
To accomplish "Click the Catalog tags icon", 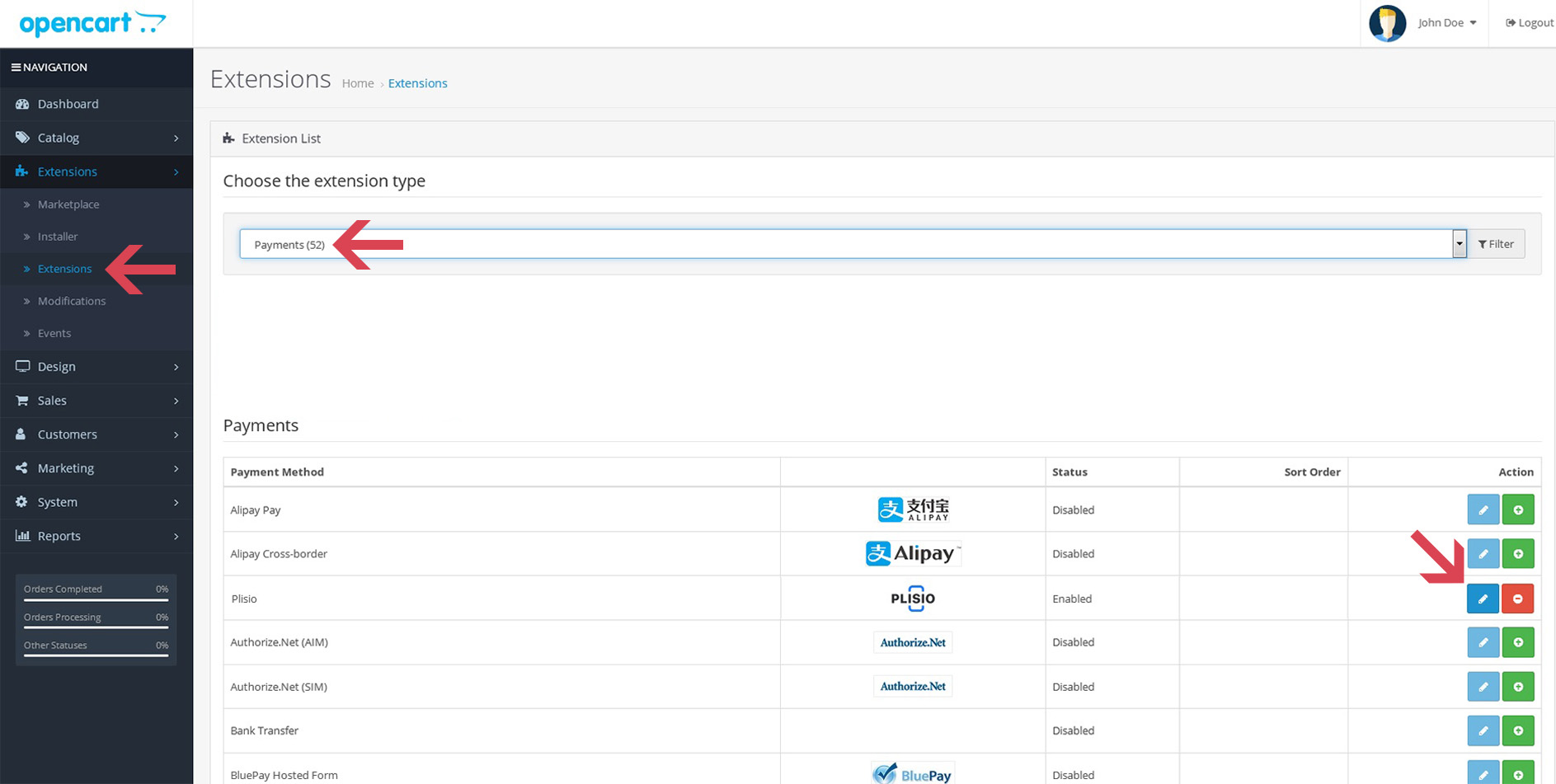I will (x=22, y=138).
